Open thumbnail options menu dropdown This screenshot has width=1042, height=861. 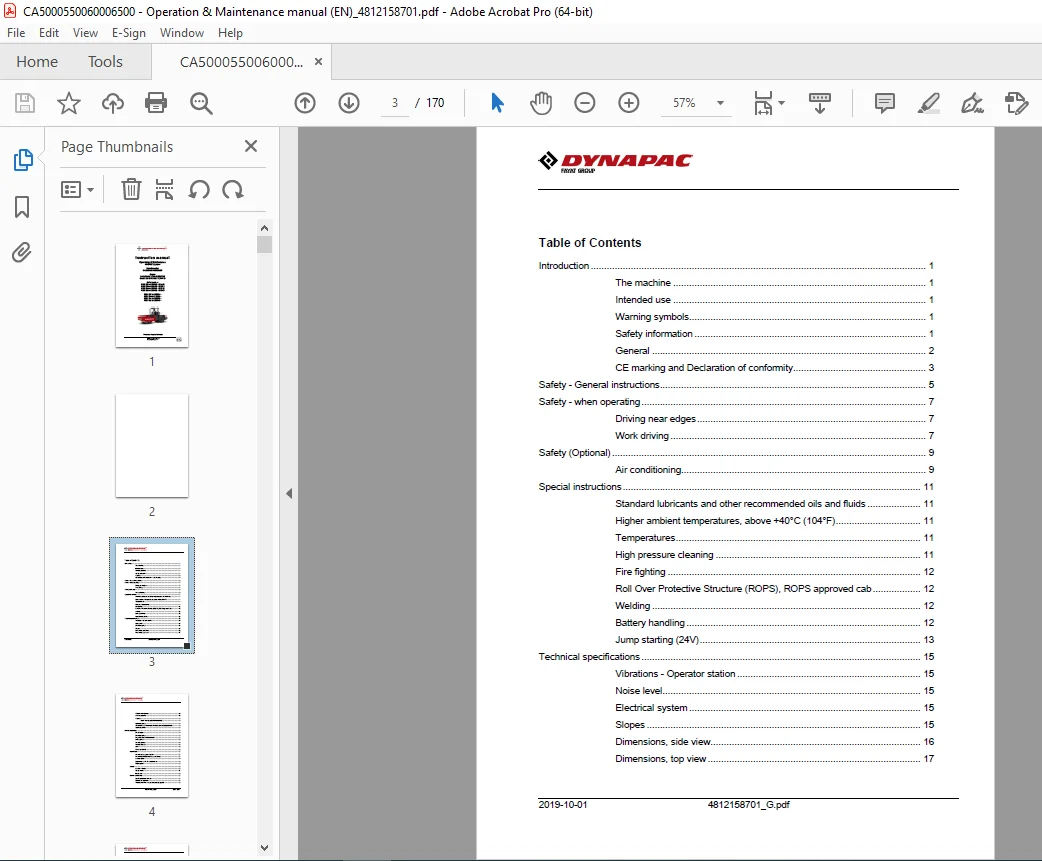77,189
